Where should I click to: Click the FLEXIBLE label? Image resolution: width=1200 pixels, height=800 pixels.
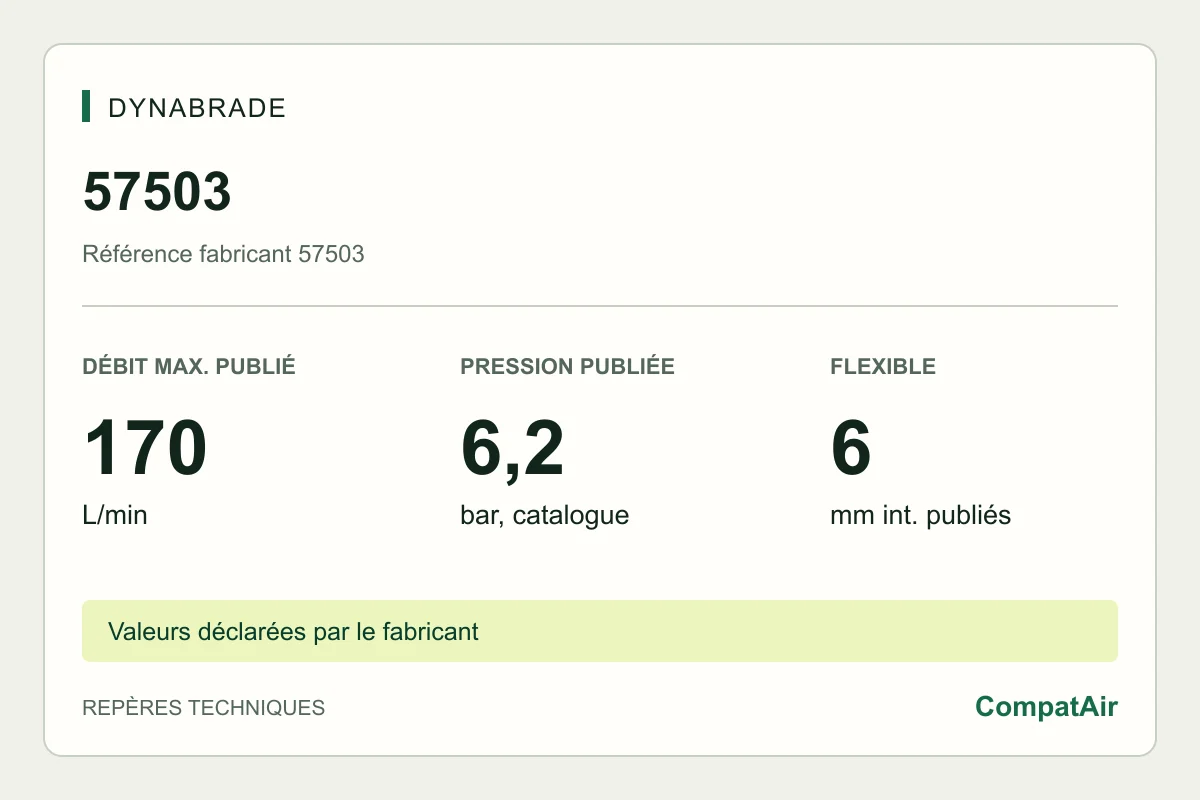click(883, 366)
